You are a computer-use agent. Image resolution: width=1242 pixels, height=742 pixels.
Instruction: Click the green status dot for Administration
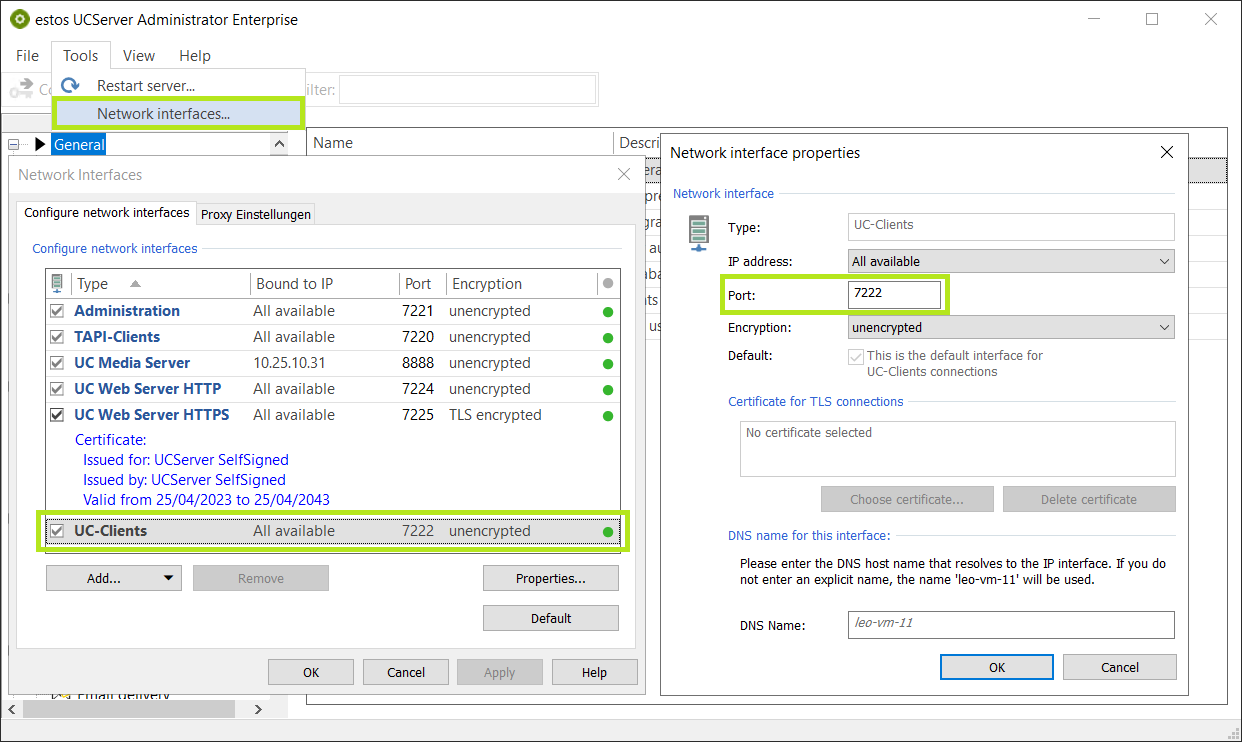click(608, 312)
